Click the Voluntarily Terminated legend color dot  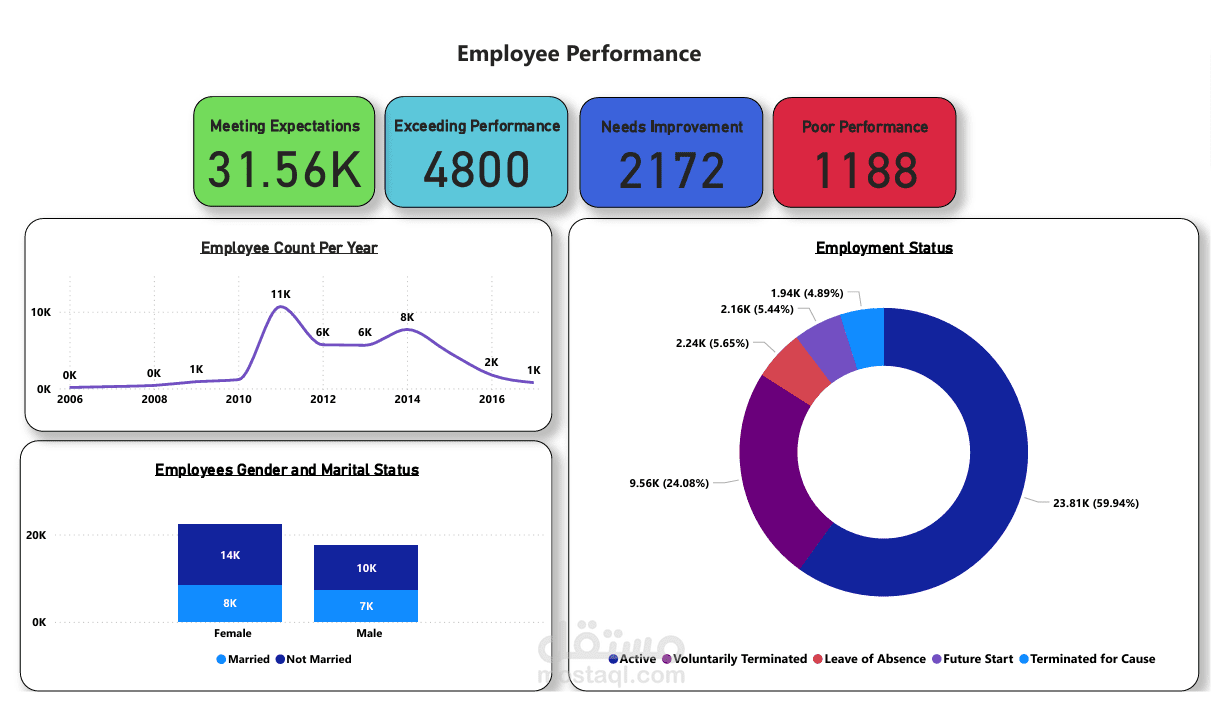tap(666, 659)
